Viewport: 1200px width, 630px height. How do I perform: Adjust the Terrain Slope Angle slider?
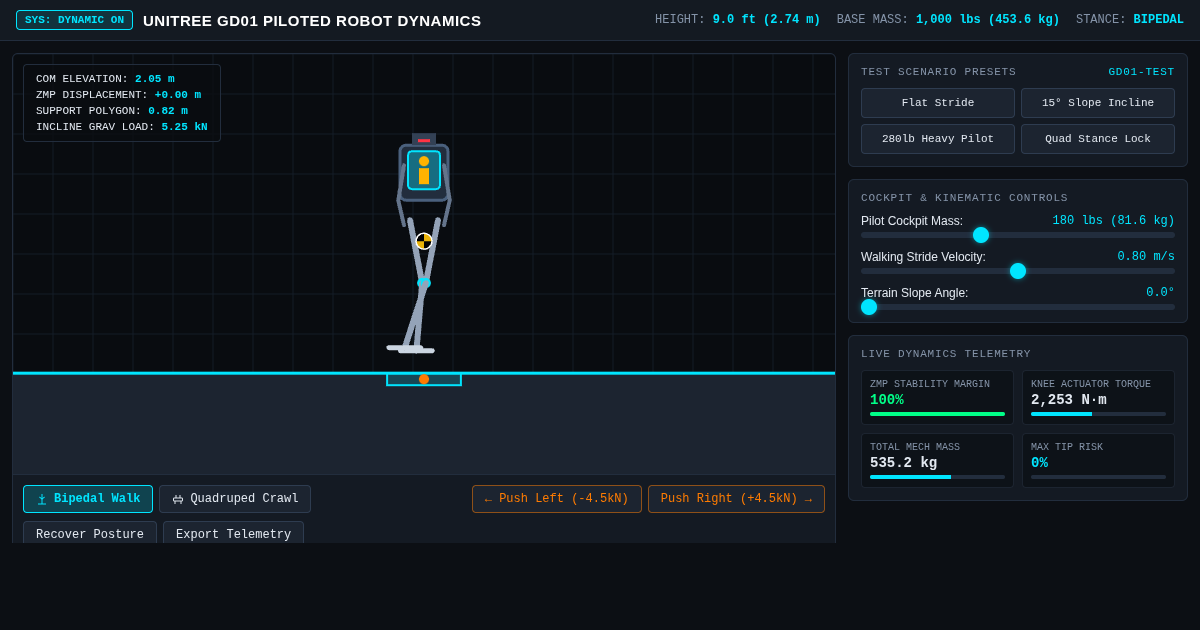coord(1018,307)
